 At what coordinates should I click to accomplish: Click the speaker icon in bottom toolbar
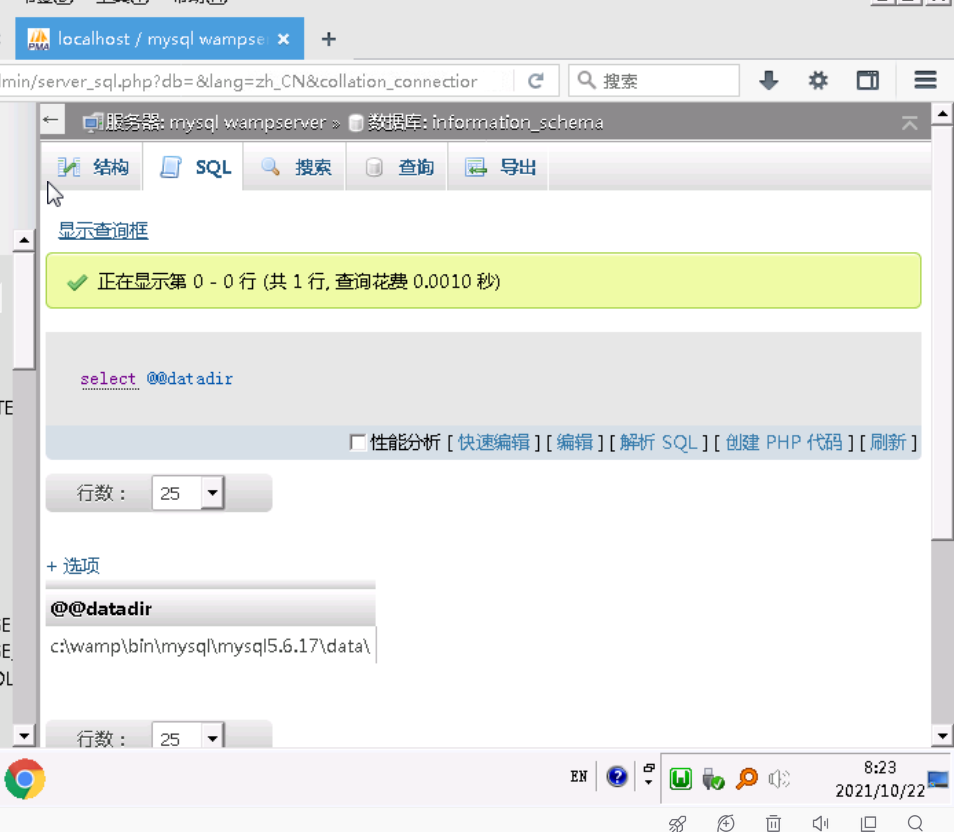coord(820,823)
